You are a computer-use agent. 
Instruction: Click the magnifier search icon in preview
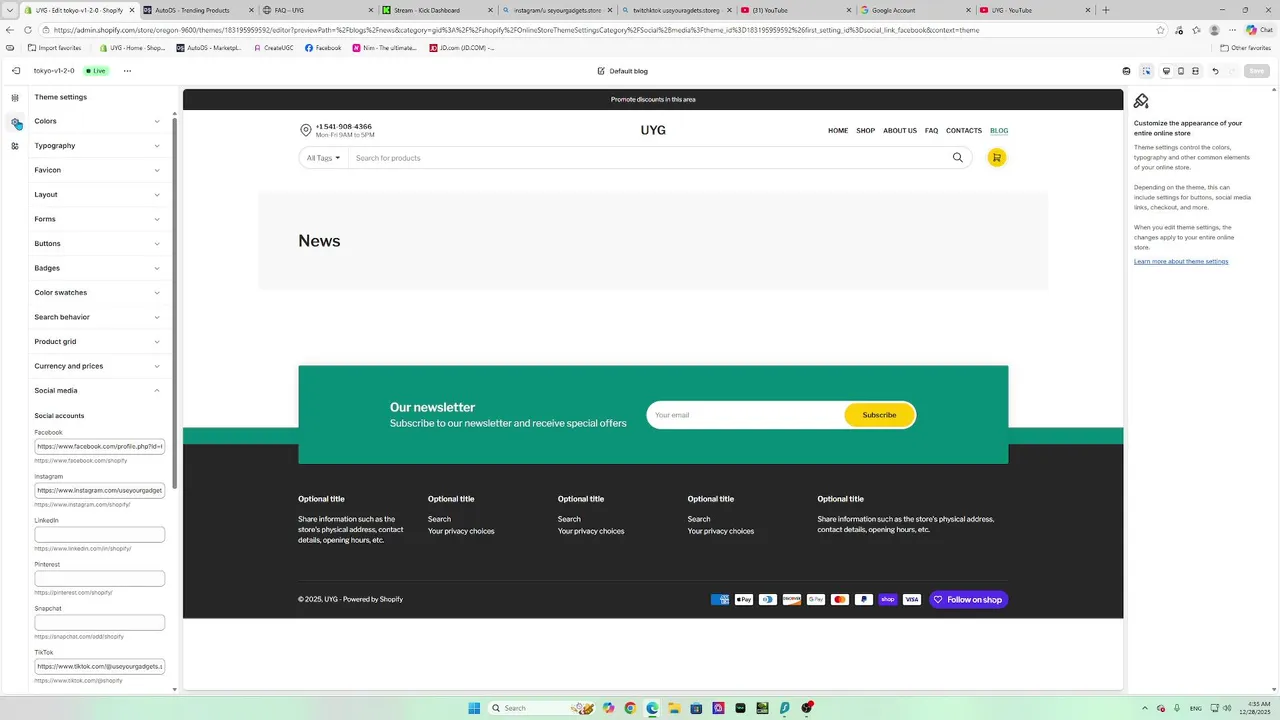[957, 157]
